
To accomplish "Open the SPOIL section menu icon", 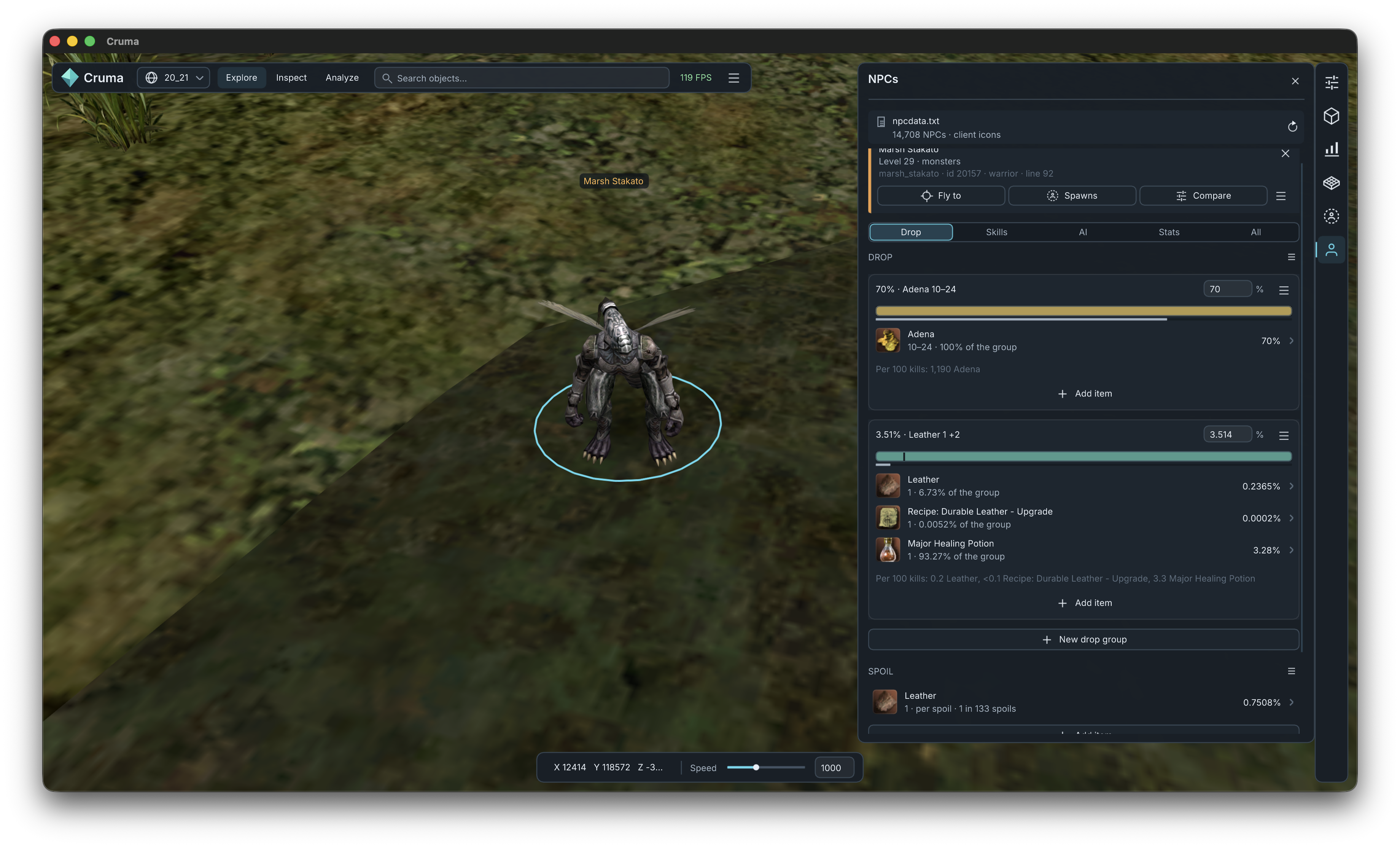I will tap(1291, 671).
